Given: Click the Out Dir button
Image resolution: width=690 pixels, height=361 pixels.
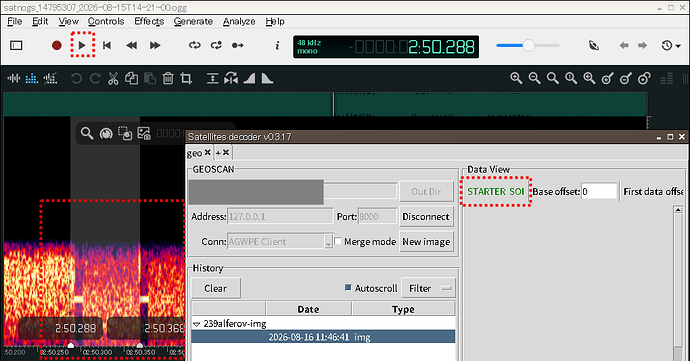Looking at the screenshot, I should 426,192.
